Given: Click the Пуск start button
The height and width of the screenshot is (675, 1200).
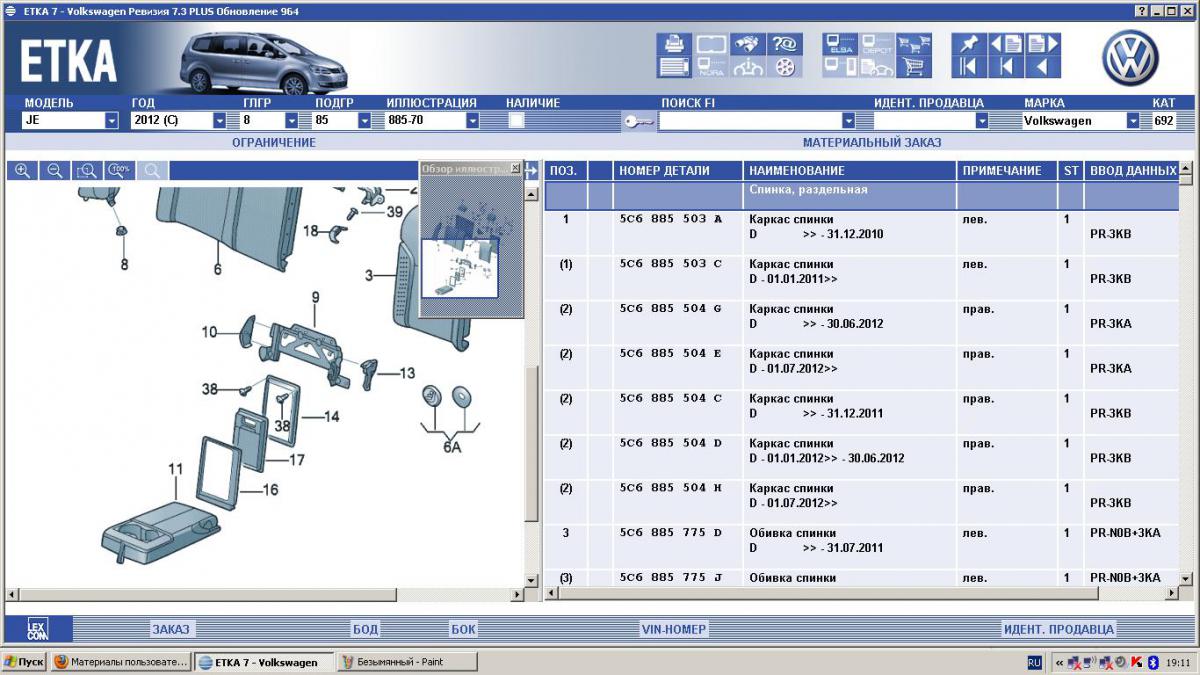Looking at the screenshot, I should (x=24, y=662).
